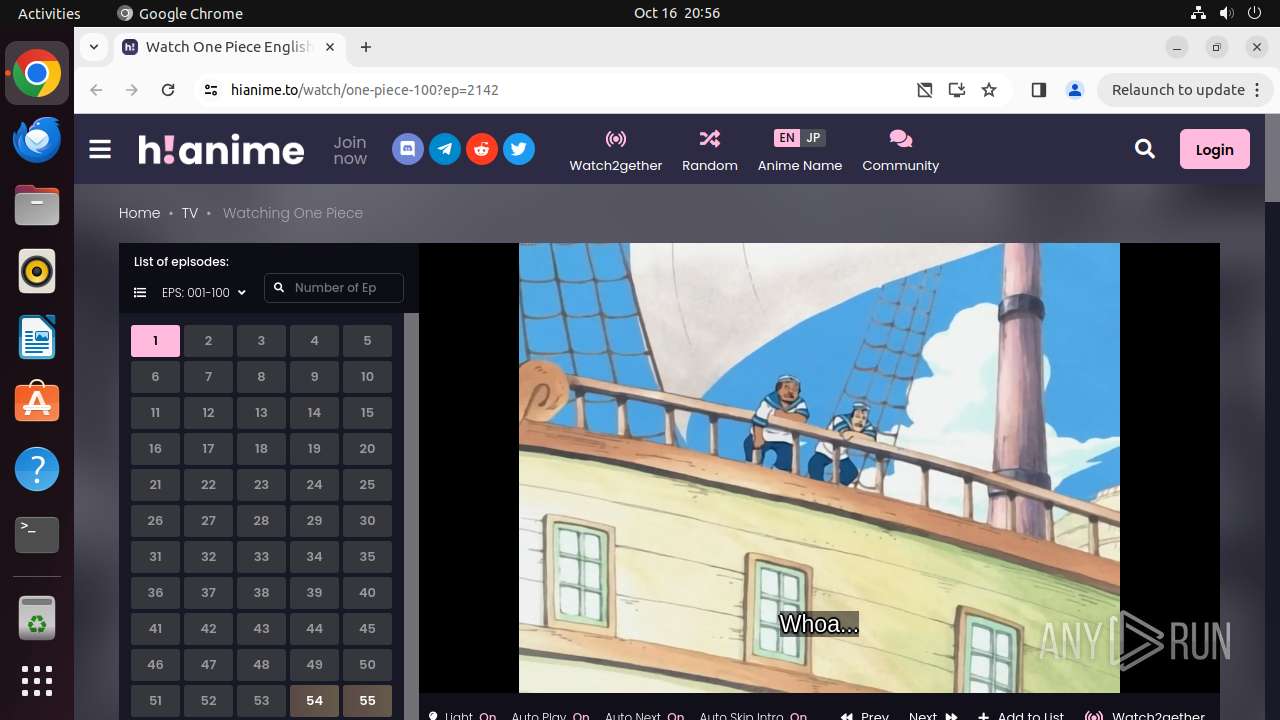Toggle the Auto Play setting
Viewport: 1280px width, 720px height.
tap(550, 716)
